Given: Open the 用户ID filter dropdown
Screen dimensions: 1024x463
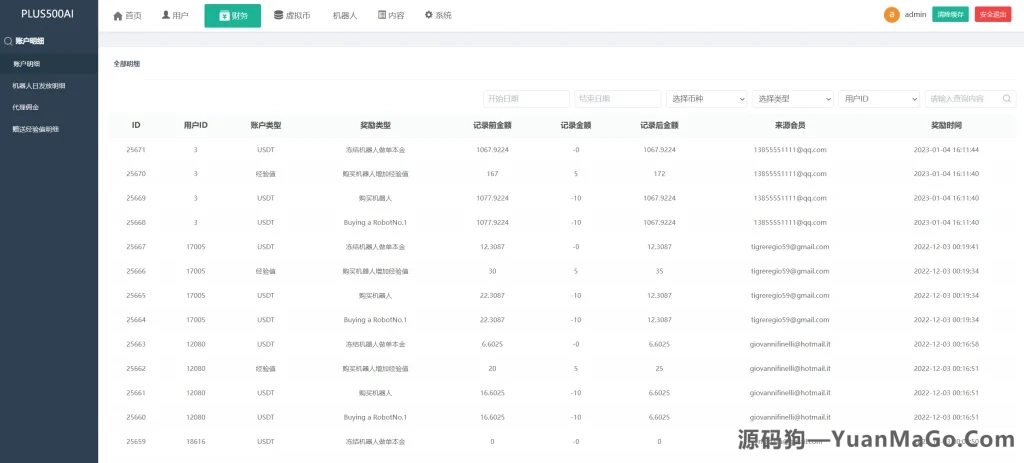Looking at the screenshot, I should [879, 99].
